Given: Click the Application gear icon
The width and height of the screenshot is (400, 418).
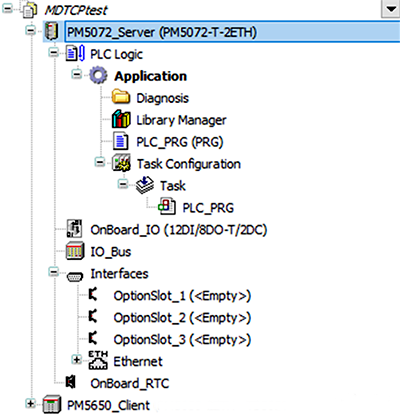Looking at the screenshot, I should coord(98,75).
